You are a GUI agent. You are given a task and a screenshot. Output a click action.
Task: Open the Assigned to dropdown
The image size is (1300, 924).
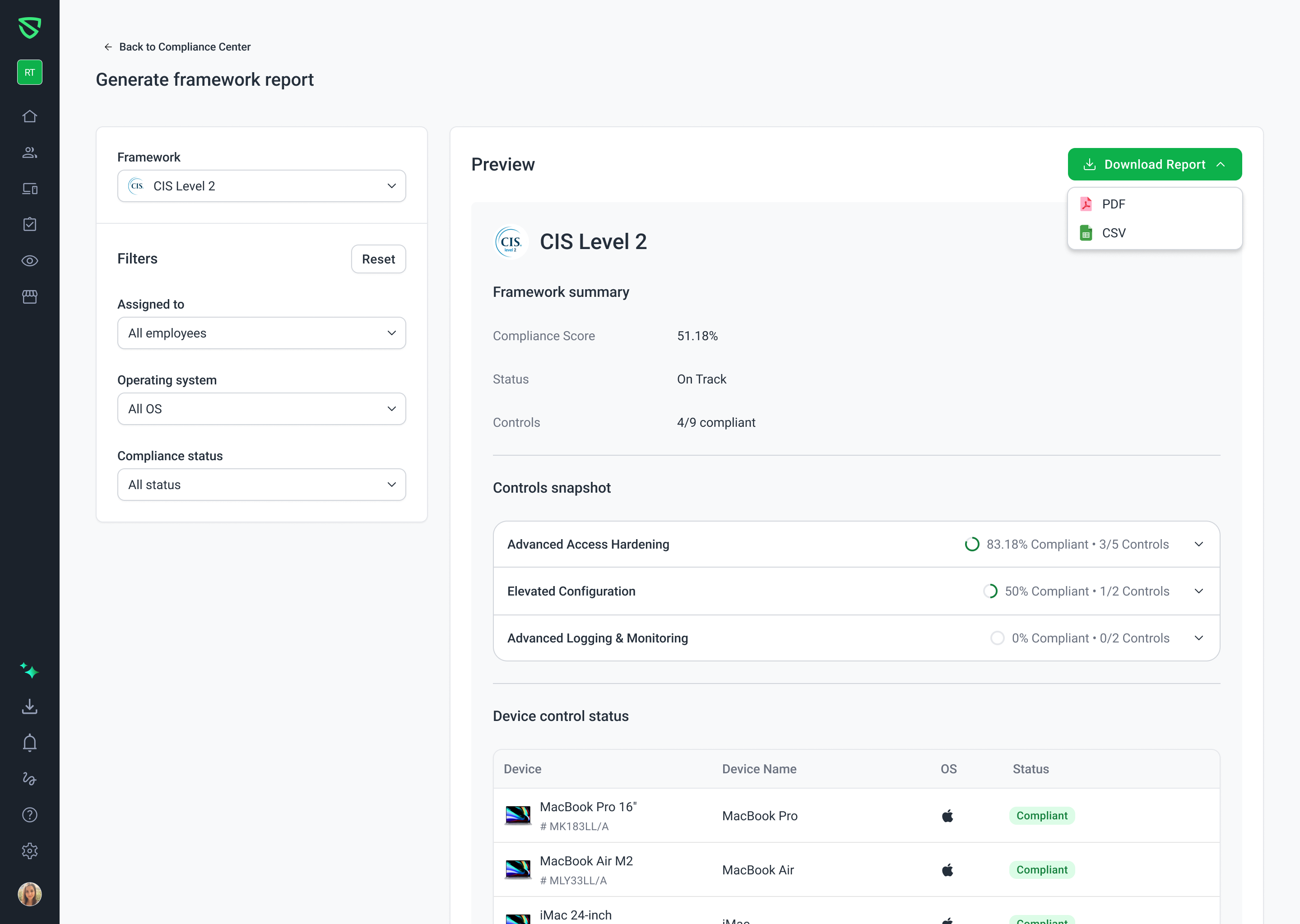tap(261, 333)
